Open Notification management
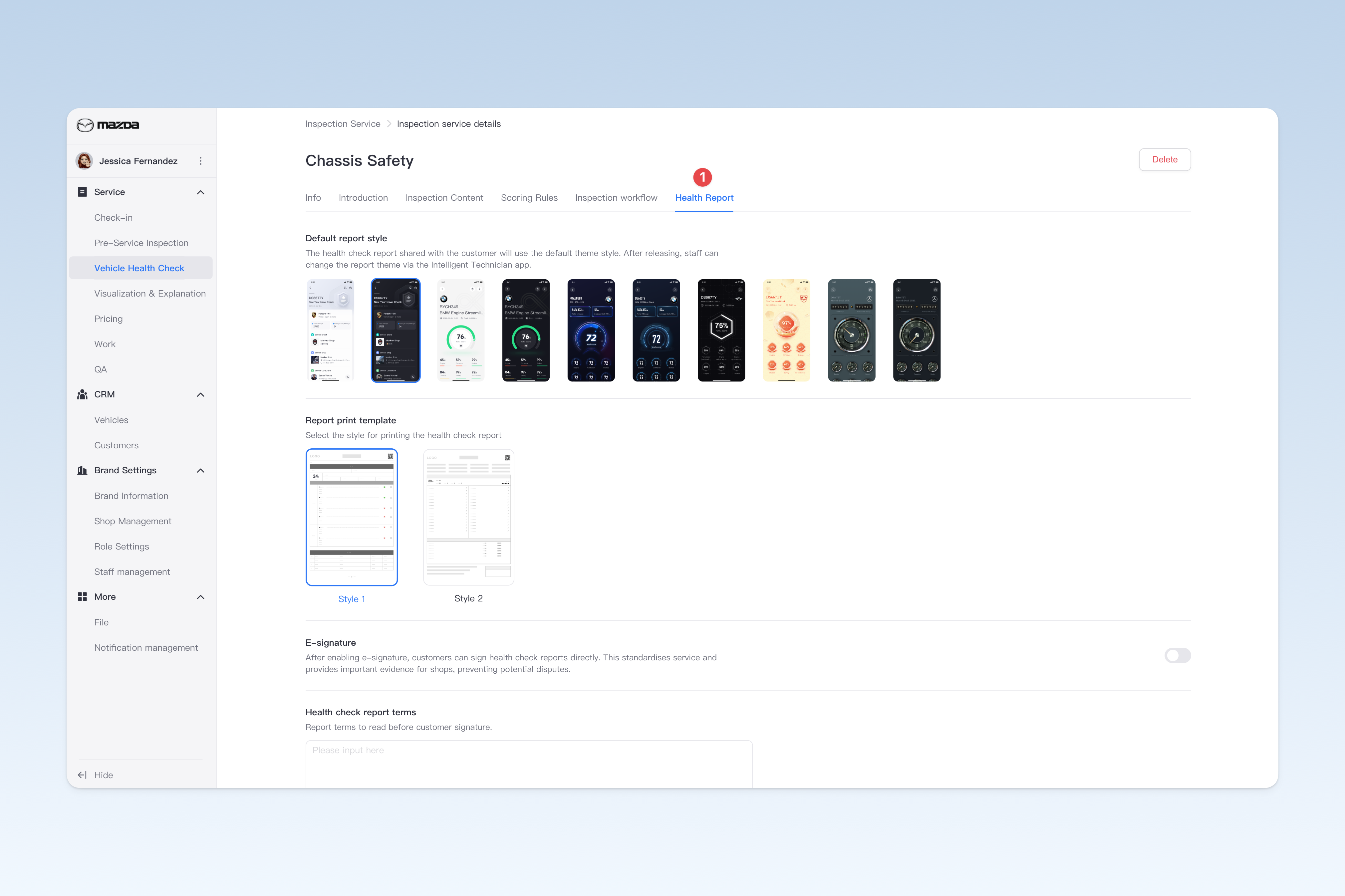This screenshot has width=1345, height=896. (146, 647)
